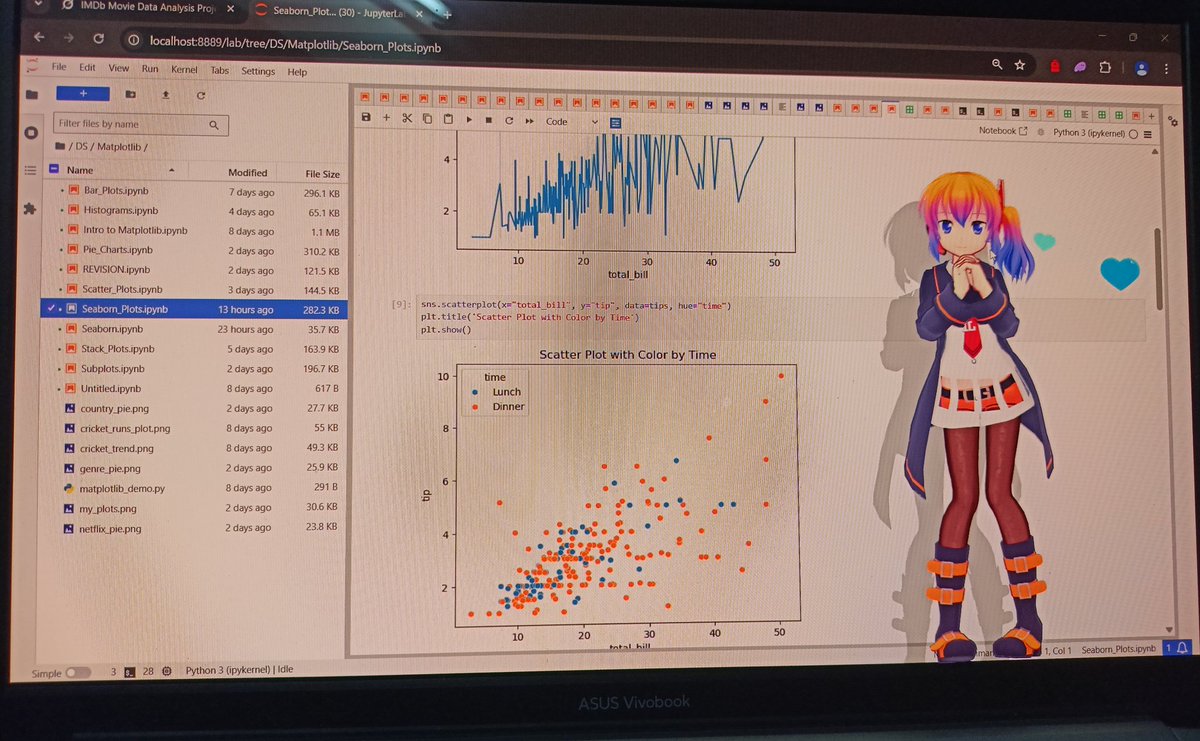Cut selected cell with scissors icon
The image size is (1200, 741).
coord(407,119)
